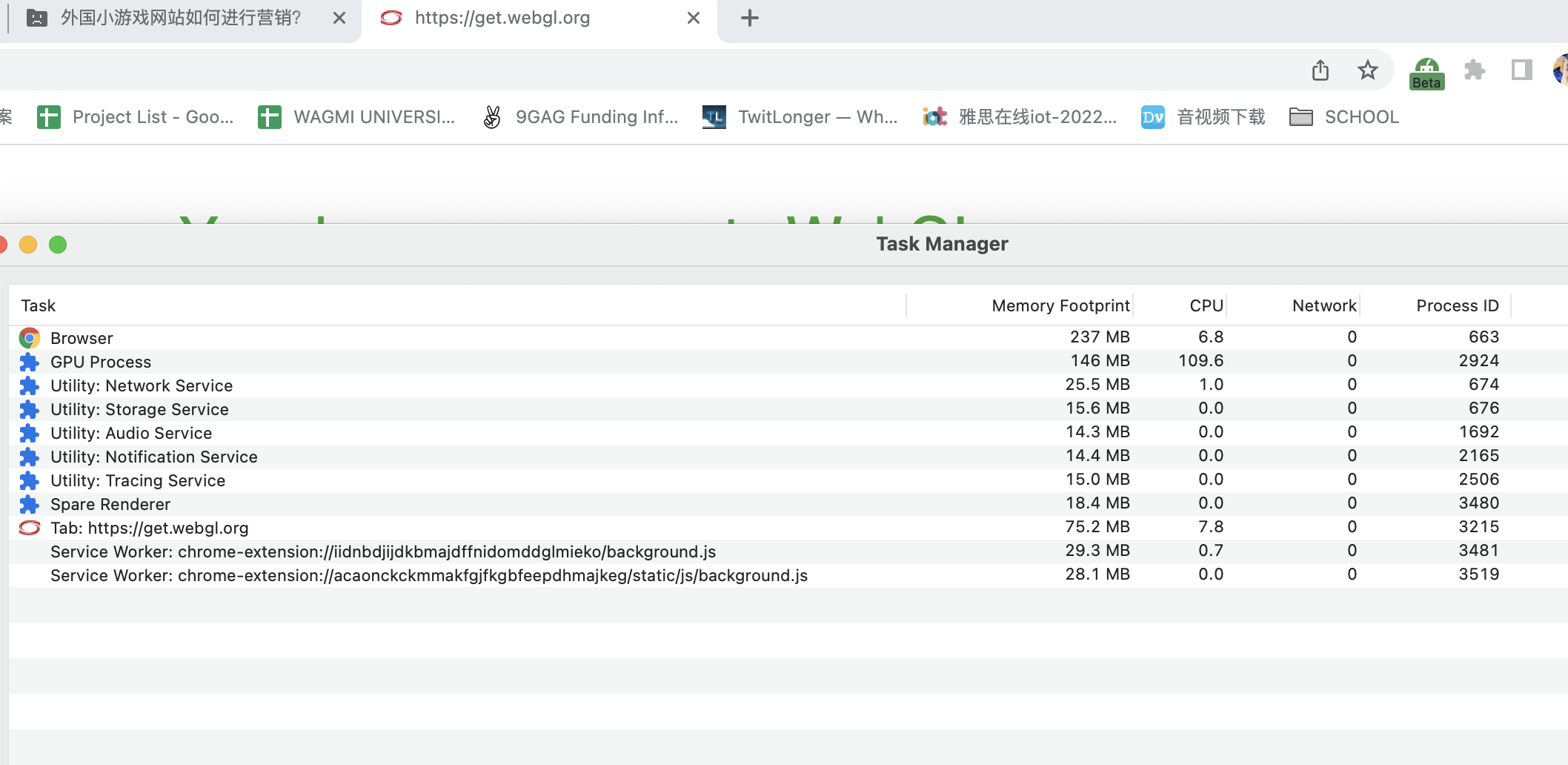Select the GPU Process row
Screen dimensions: 1568x765
coord(101,362)
